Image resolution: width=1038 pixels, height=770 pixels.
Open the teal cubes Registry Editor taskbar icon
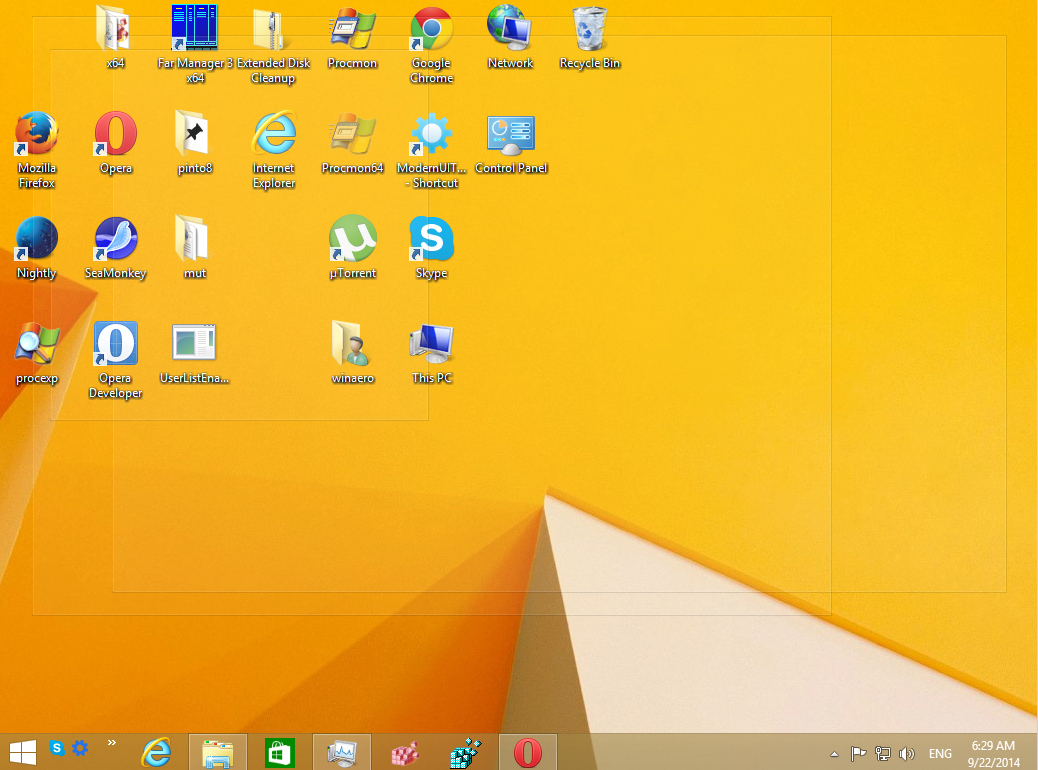(466, 752)
